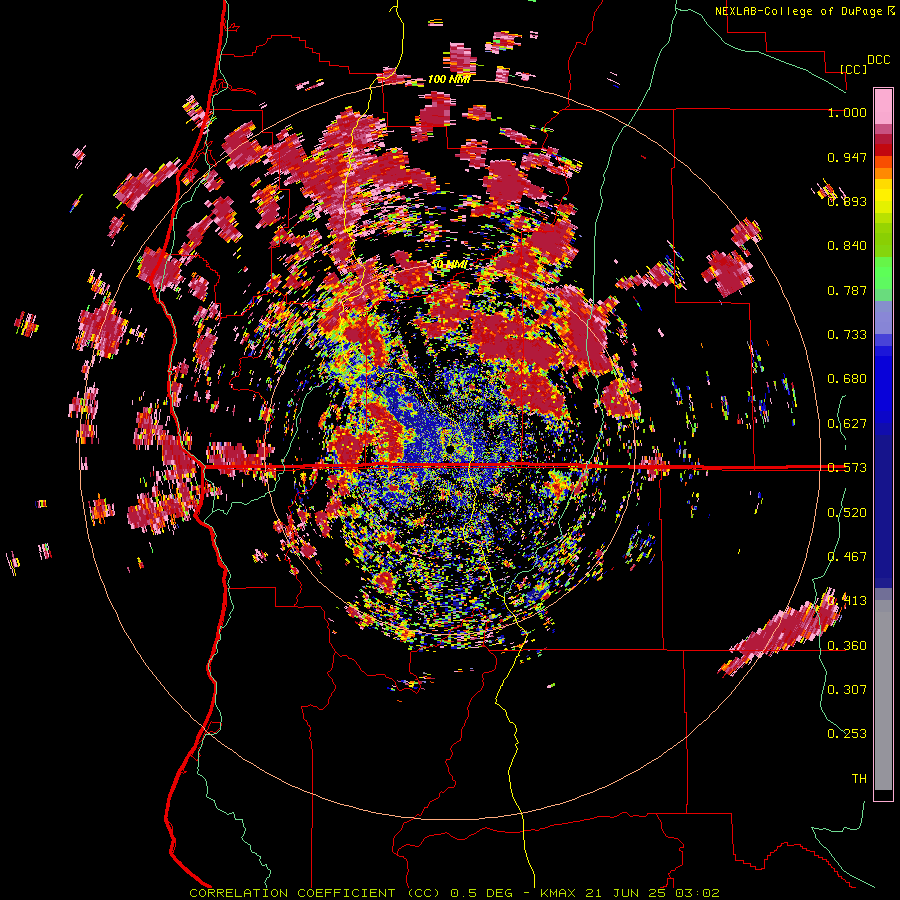The height and width of the screenshot is (900, 900).
Task: Click the KMAX station identifier
Action: click(558, 893)
